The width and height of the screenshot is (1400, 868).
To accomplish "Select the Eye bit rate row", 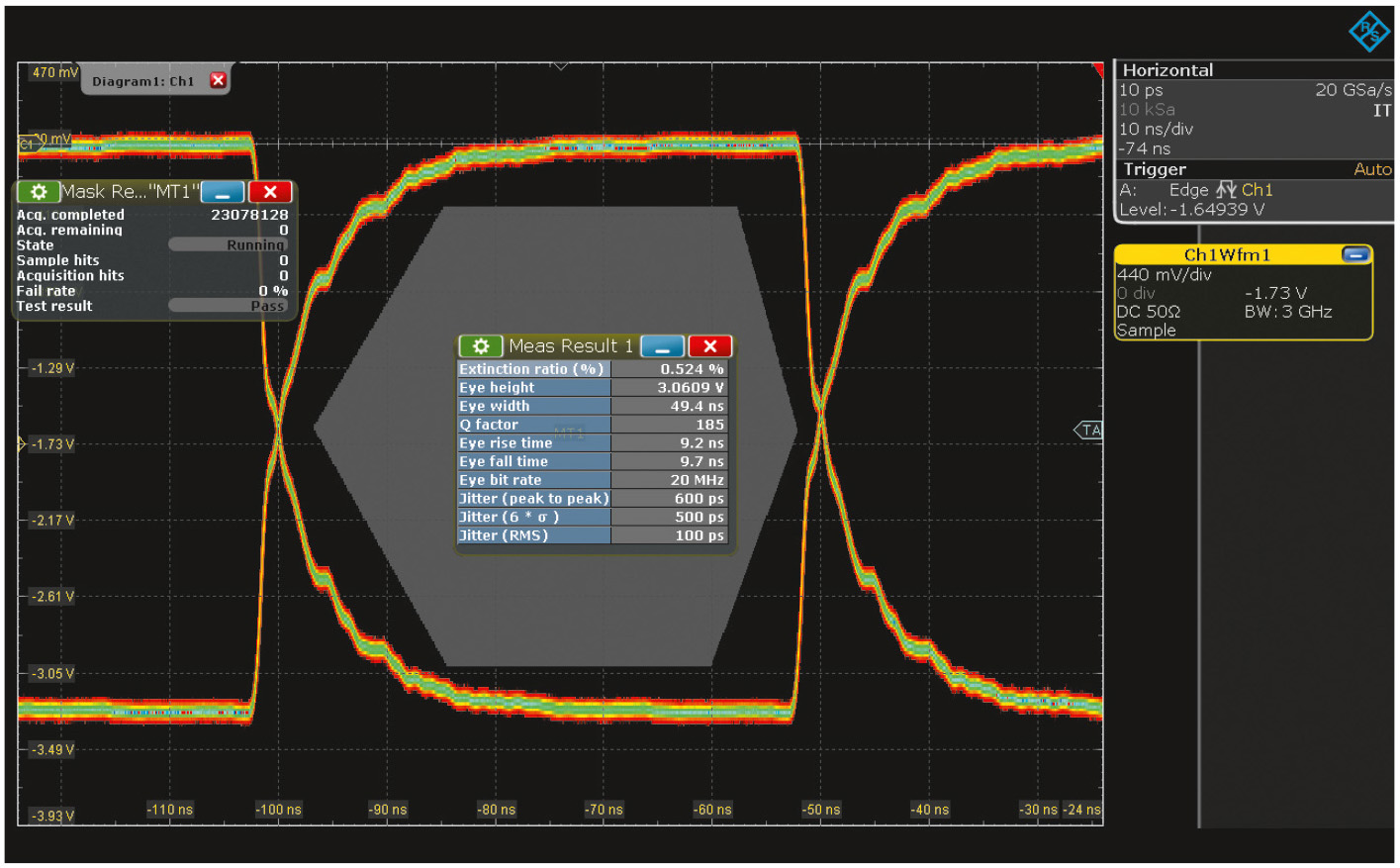I will (x=592, y=480).
